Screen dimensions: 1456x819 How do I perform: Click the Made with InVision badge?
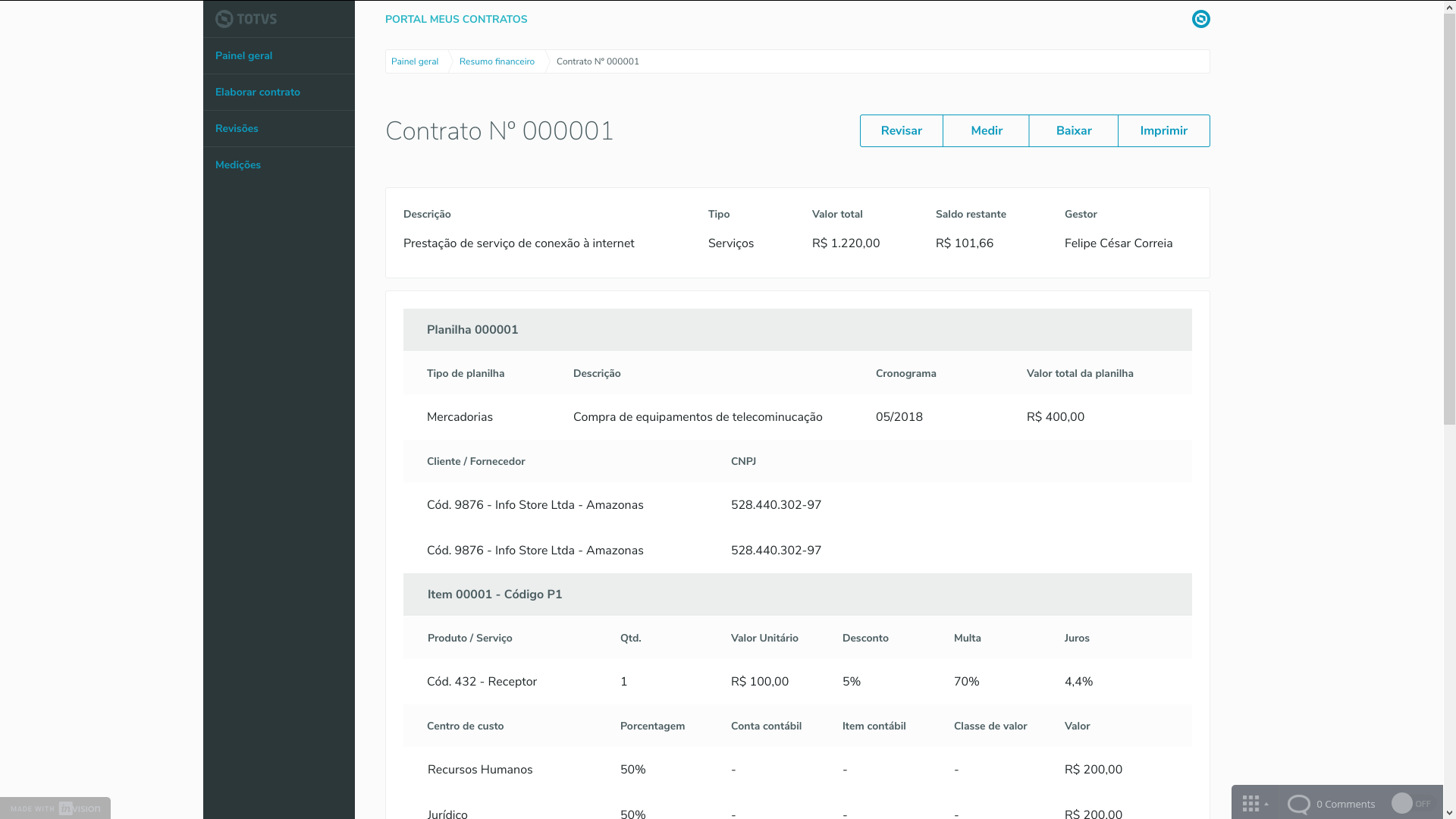point(55,808)
